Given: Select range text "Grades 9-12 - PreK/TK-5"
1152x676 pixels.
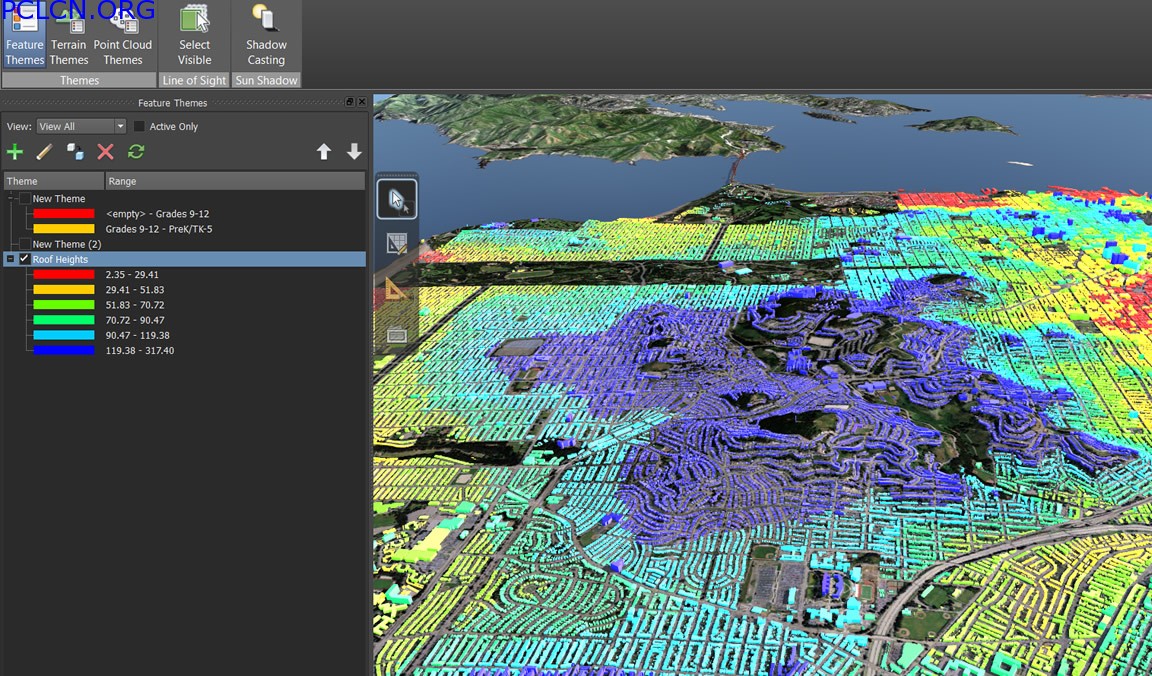Looking at the screenshot, I should click(159, 229).
